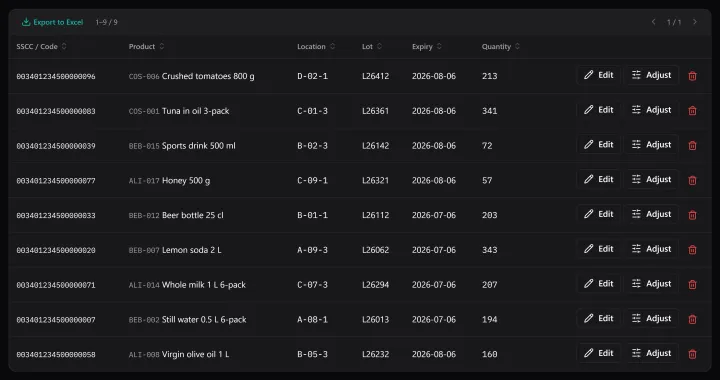The image size is (720, 380).
Task: Sort the table by Product
Action: point(146,46)
